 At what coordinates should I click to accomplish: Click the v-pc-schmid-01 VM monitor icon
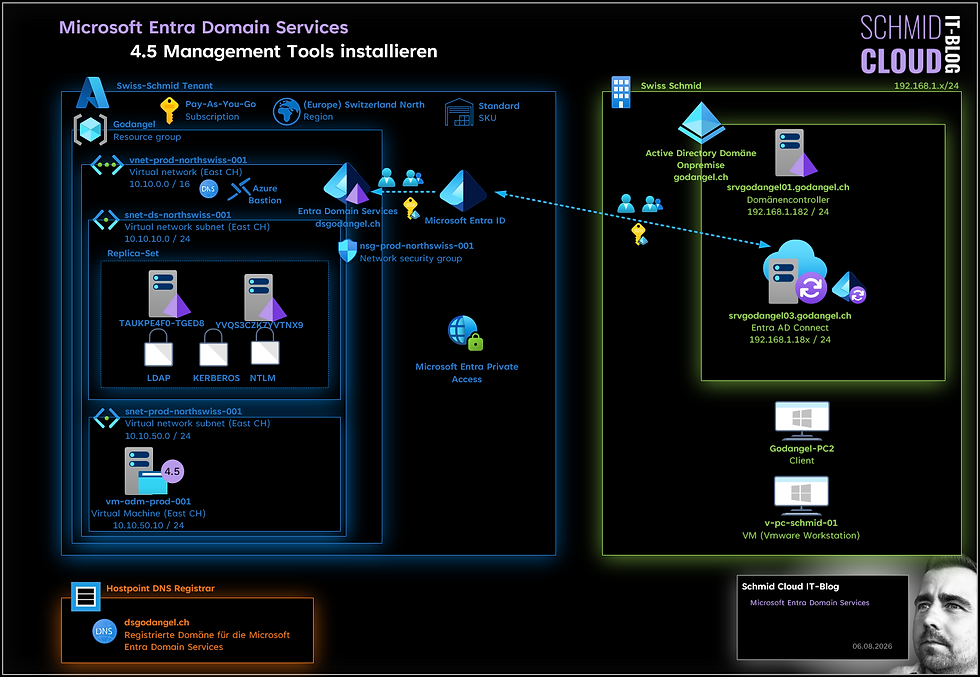pos(801,495)
